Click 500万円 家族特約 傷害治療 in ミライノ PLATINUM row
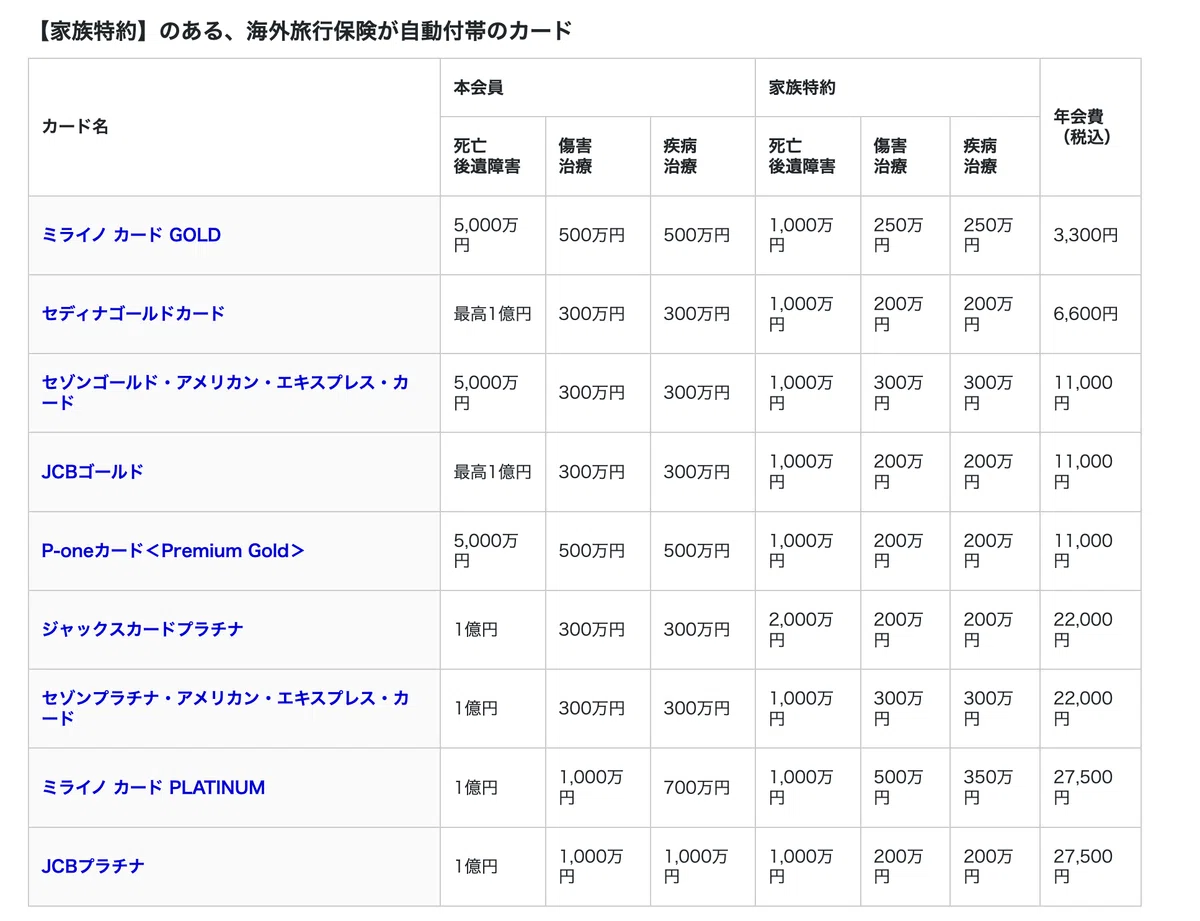This screenshot has height=921, width=1200. [905, 787]
